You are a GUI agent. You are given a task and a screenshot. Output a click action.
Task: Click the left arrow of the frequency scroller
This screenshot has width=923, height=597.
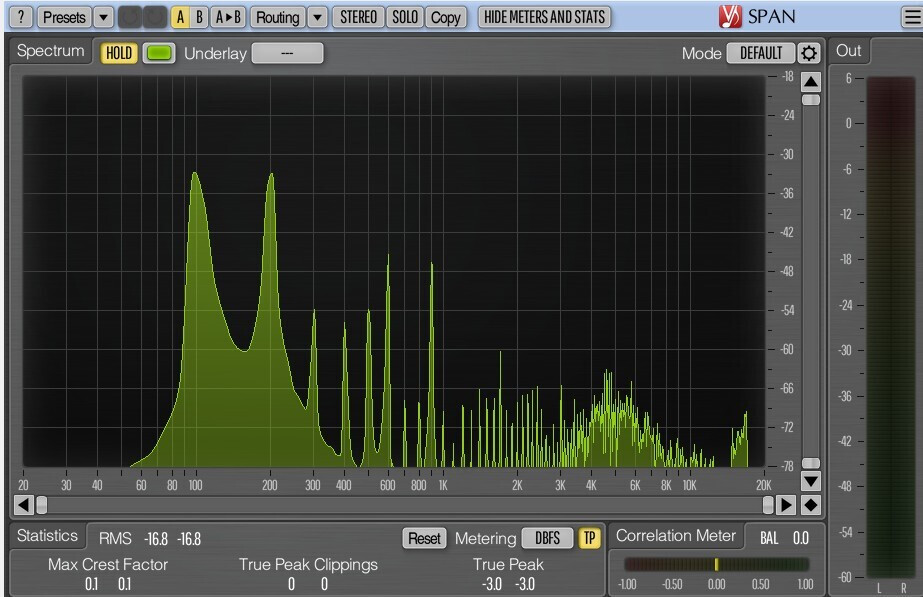pos(23,505)
